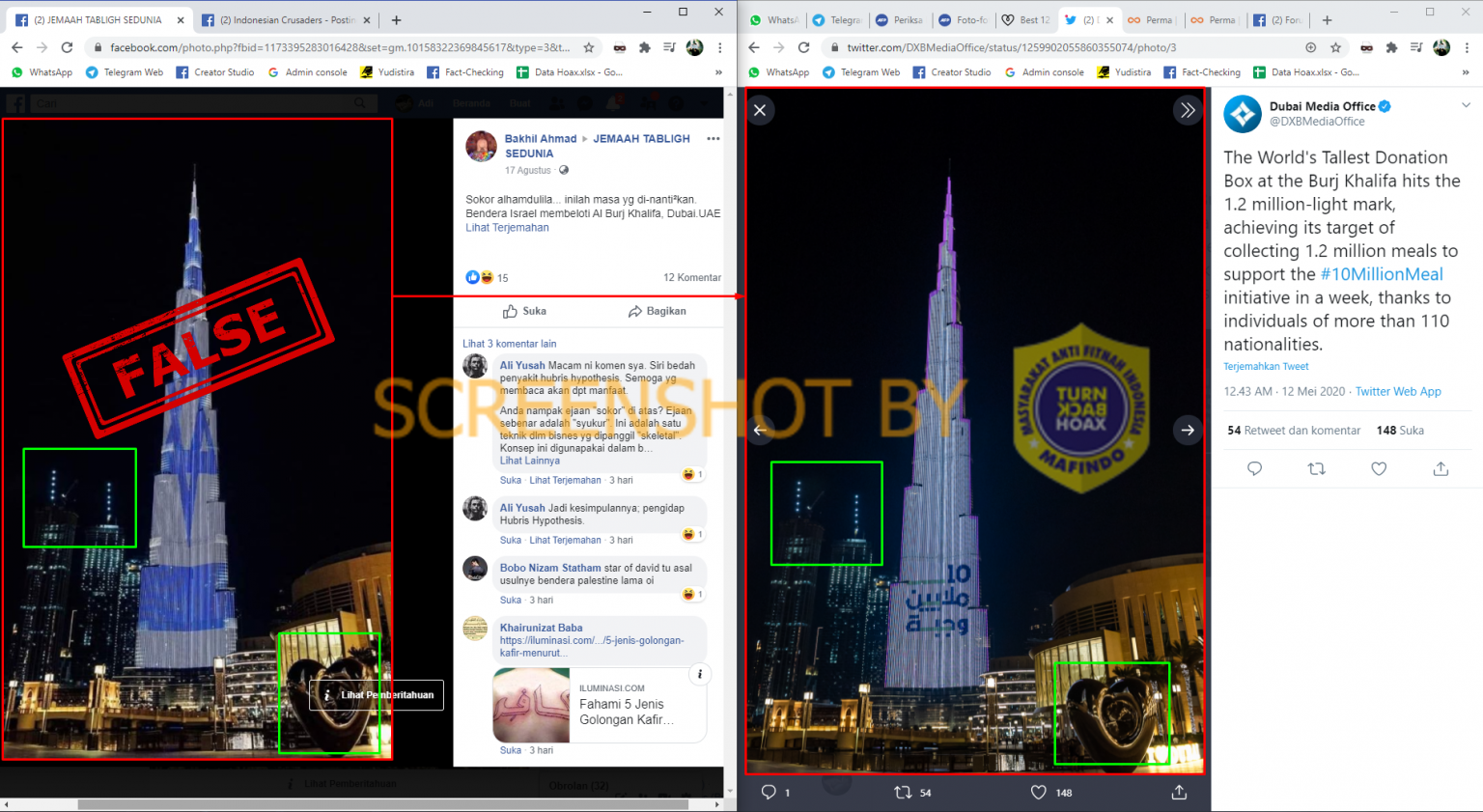Open Khairunizat Baba's iluminasi.com link
The image size is (1483, 812).
(x=592, y=647)
